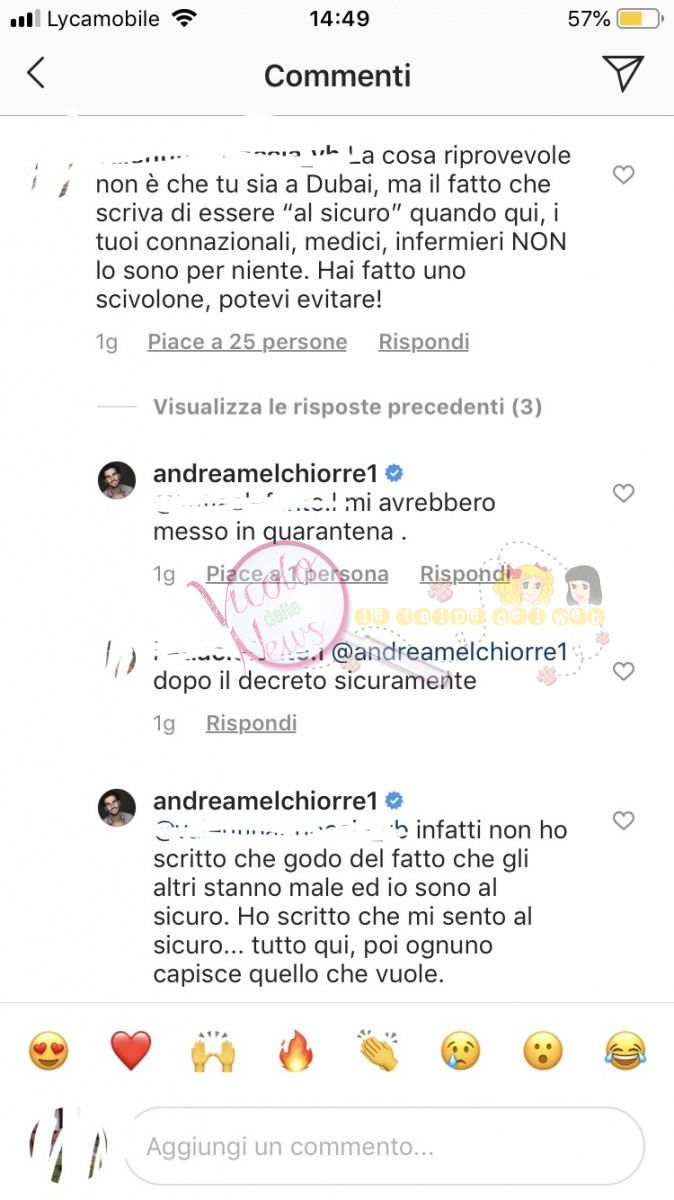Like the 'dopo il decreto sicuramente' reply

[x=623, y=671]
